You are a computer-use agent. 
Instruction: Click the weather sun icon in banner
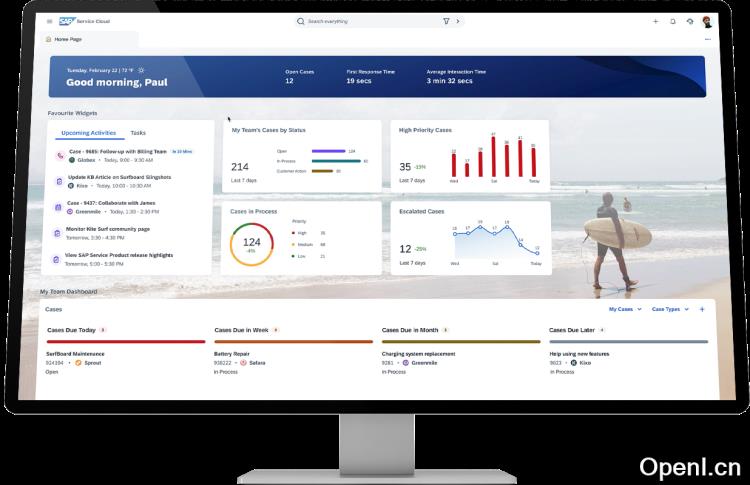[x=141, y=70]
